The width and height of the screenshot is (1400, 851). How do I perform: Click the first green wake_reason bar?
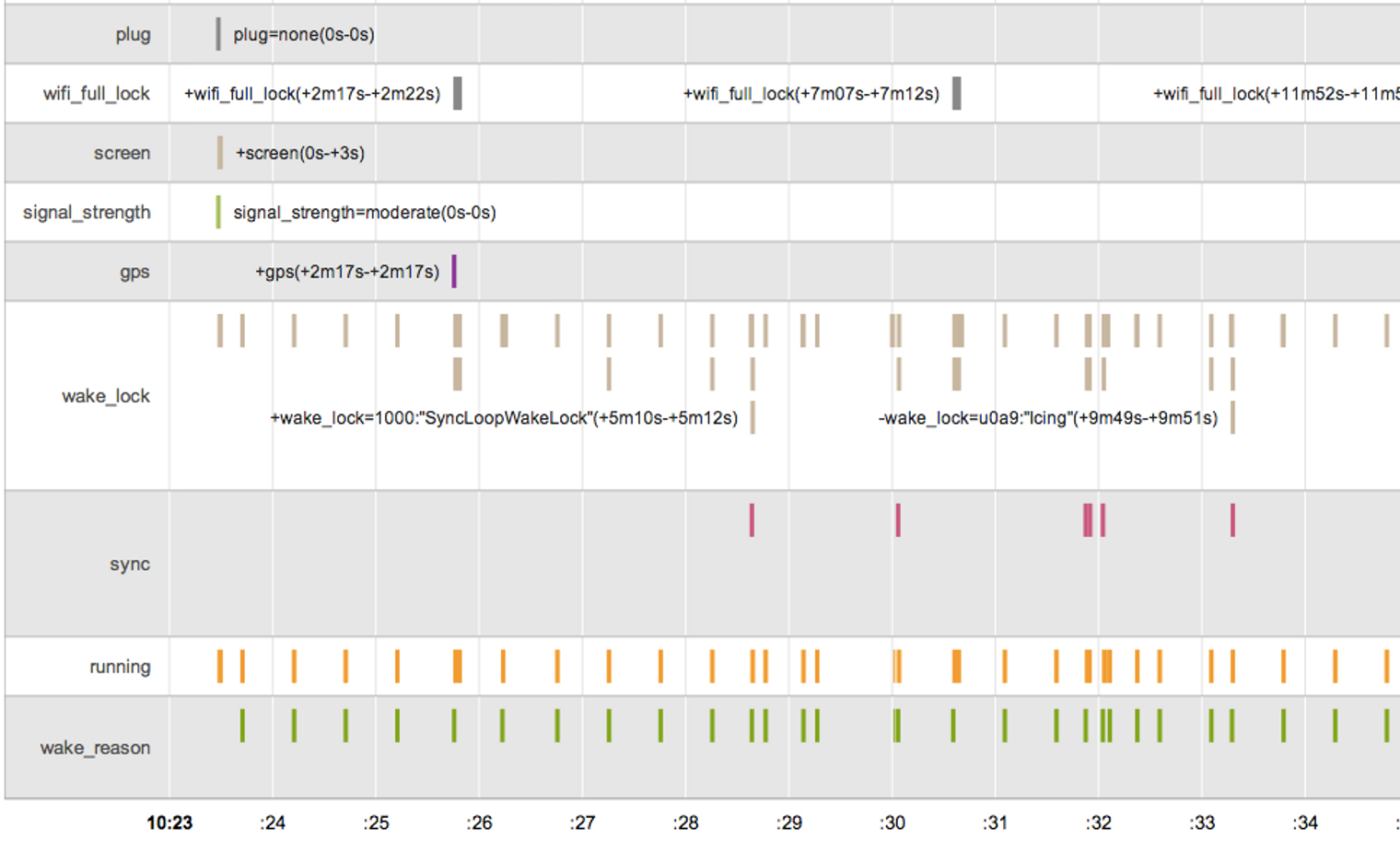tap(242, 726)
